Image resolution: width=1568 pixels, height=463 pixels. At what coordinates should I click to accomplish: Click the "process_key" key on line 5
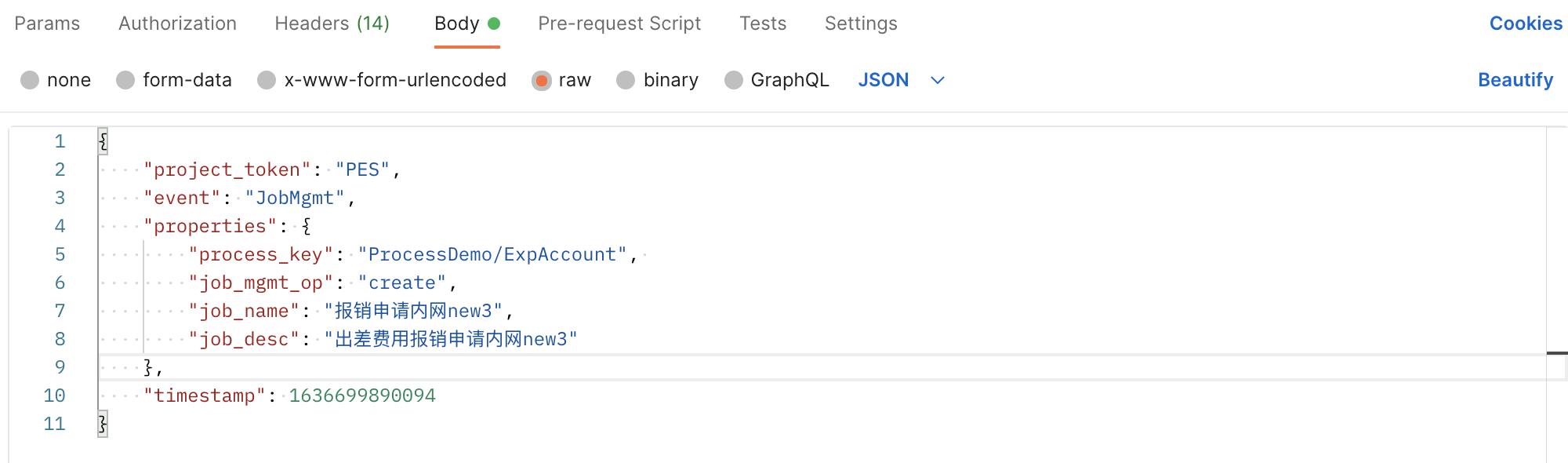pyautogui.click(x=261, y=254)
